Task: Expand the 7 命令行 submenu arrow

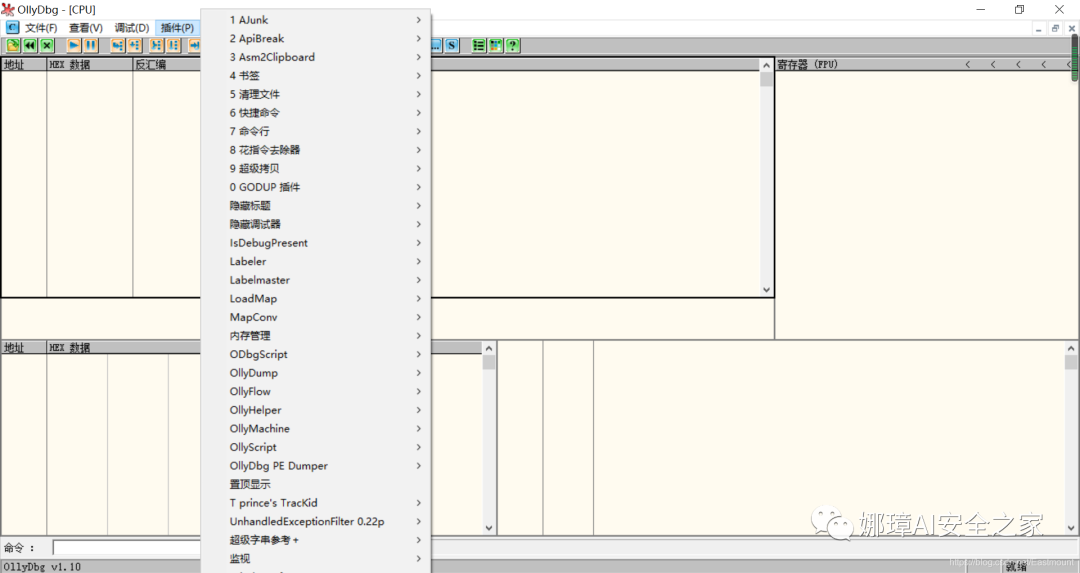Action: pyautogui.click(x=419, y=132)
